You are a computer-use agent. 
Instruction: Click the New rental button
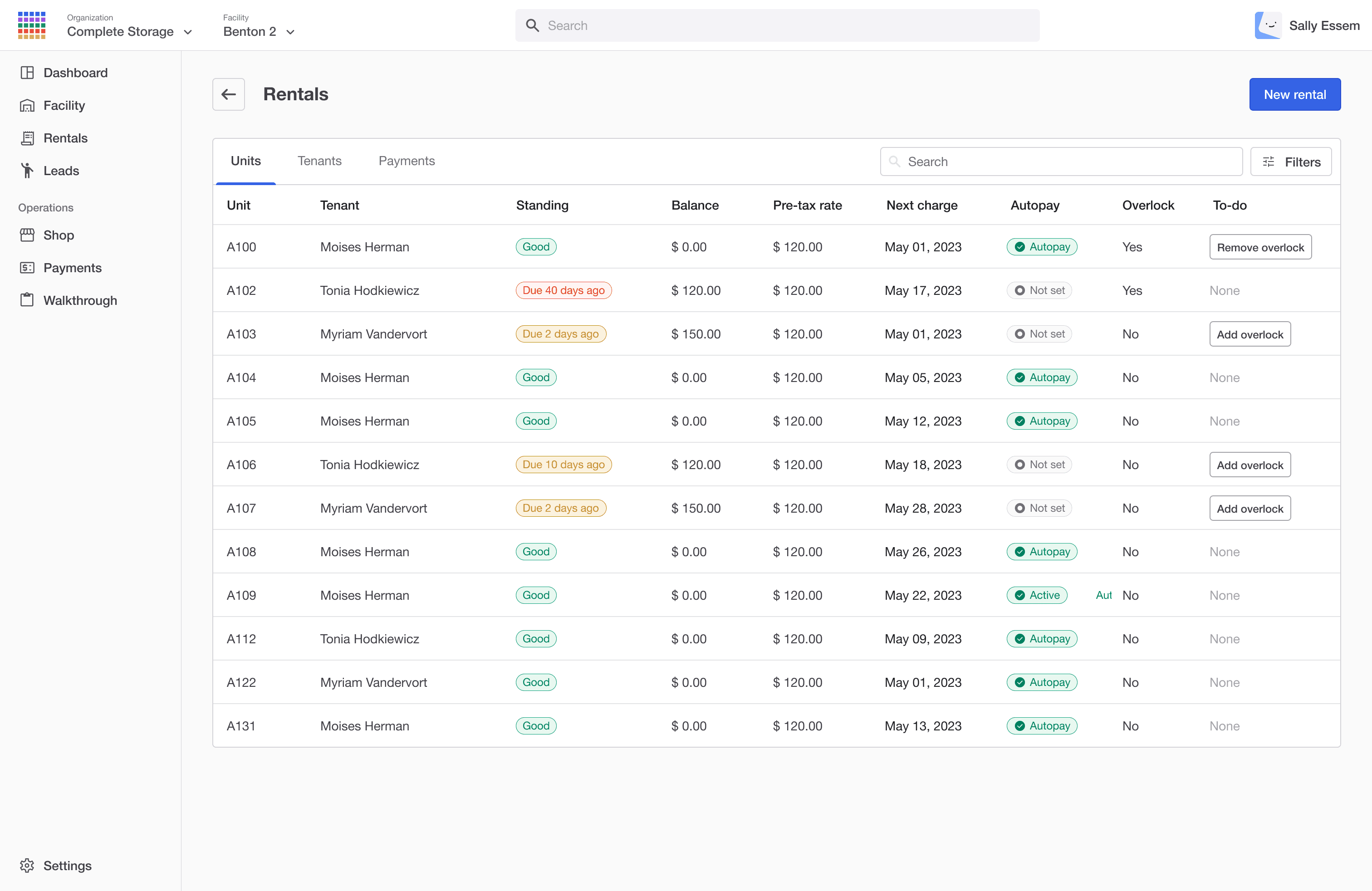pos(1295,94)
